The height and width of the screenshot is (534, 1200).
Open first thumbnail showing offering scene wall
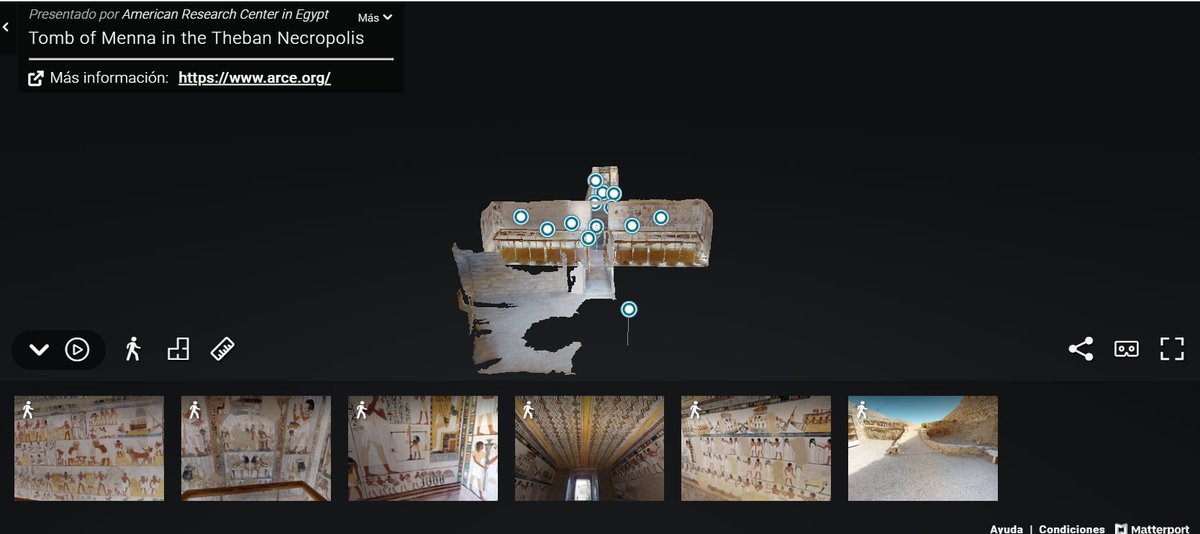pyautogui.click(x=89, y=448)
